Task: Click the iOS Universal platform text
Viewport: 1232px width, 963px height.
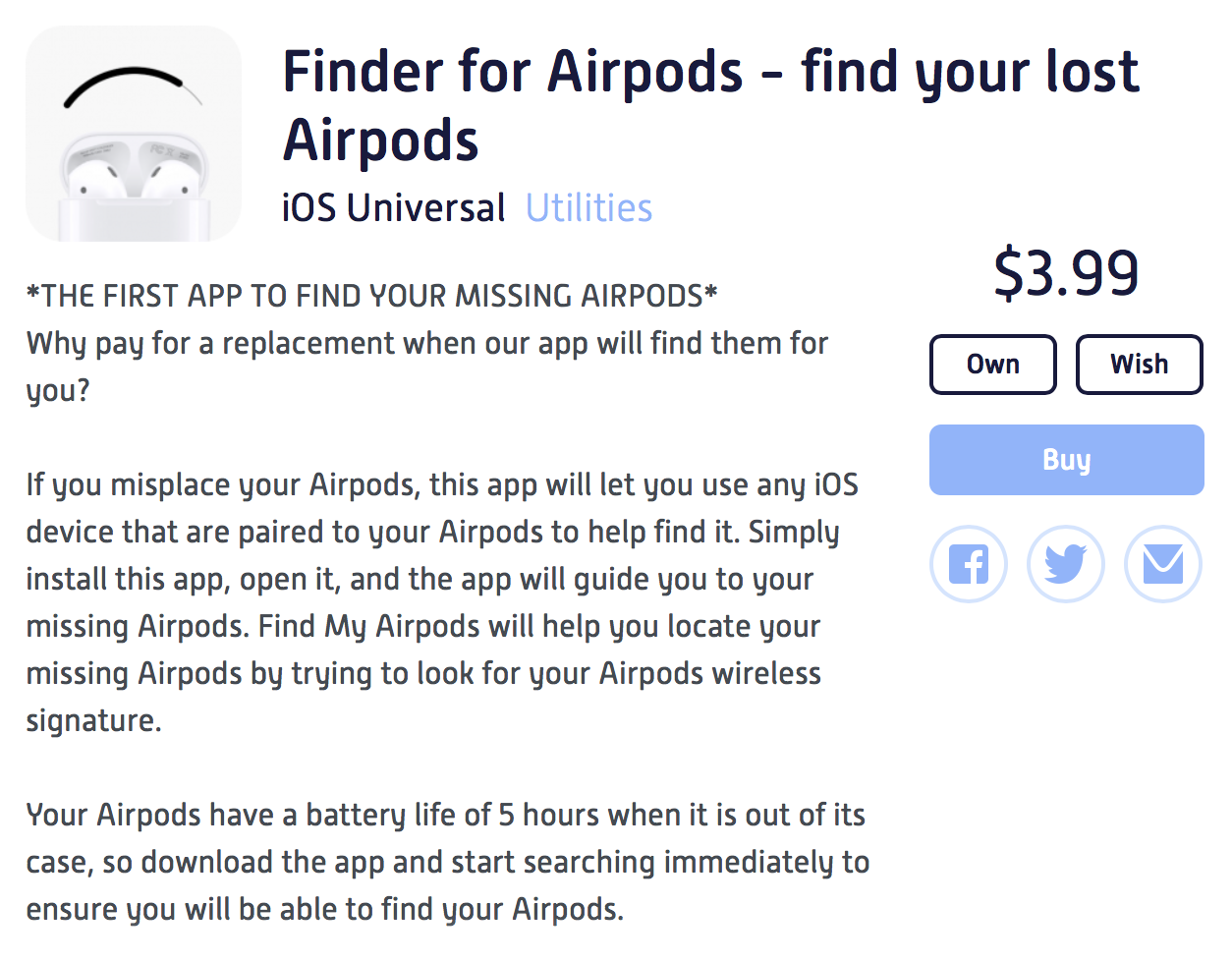Action: pyautogui.click(x=394, y=208)
